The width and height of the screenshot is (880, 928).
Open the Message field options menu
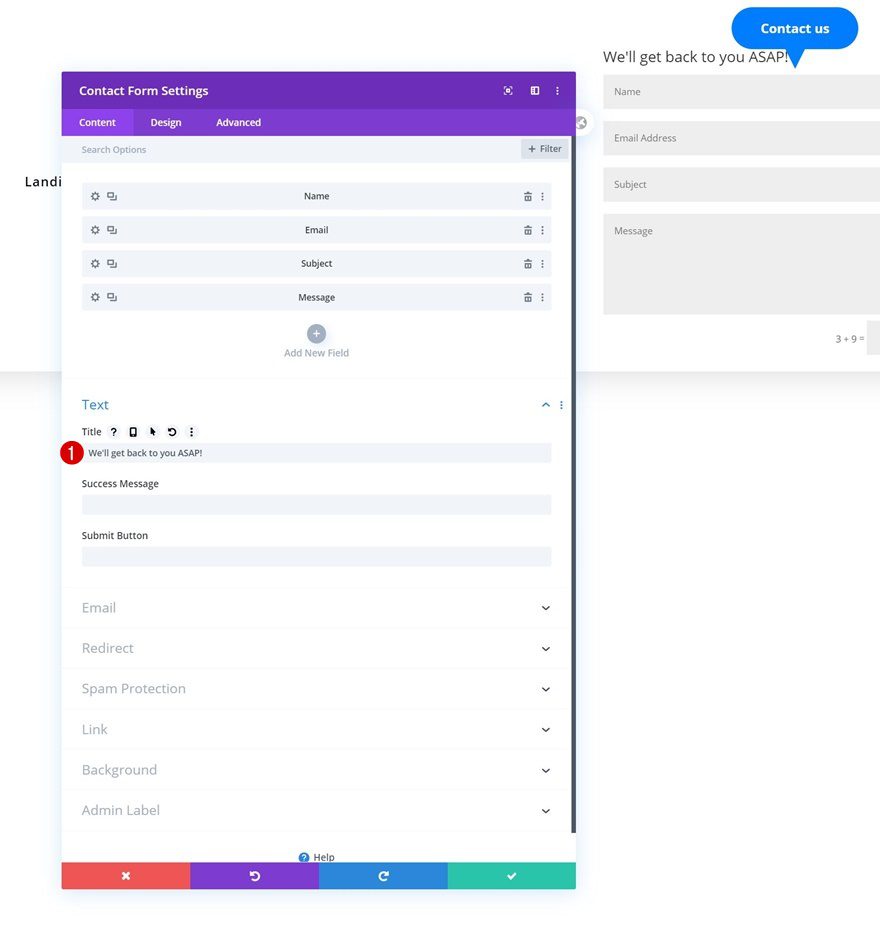point(541,297)
